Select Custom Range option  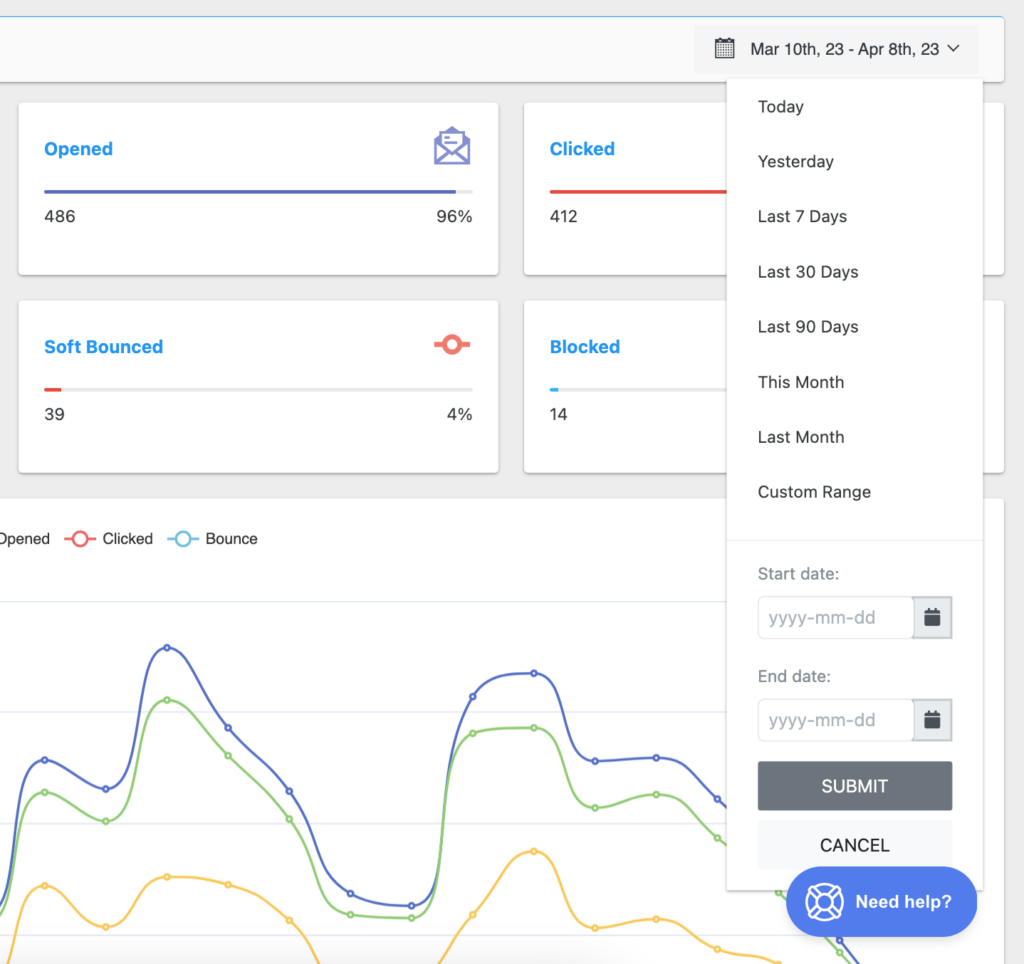click(x=814, y=492)
